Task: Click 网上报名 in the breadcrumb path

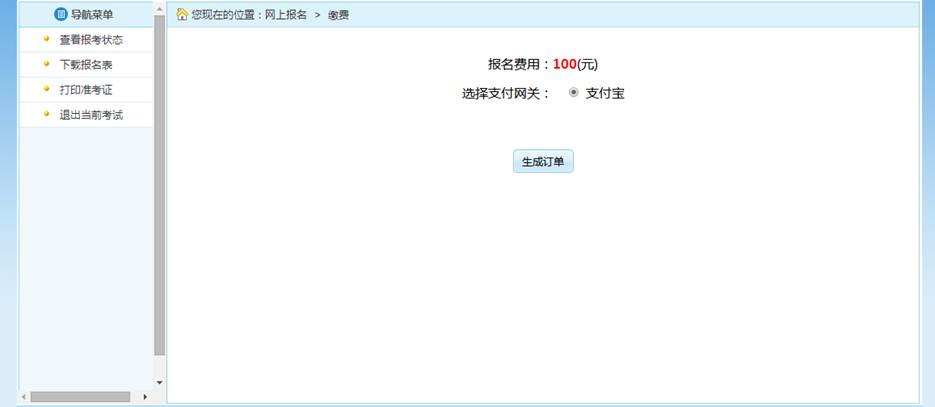Action: [286, 15]
